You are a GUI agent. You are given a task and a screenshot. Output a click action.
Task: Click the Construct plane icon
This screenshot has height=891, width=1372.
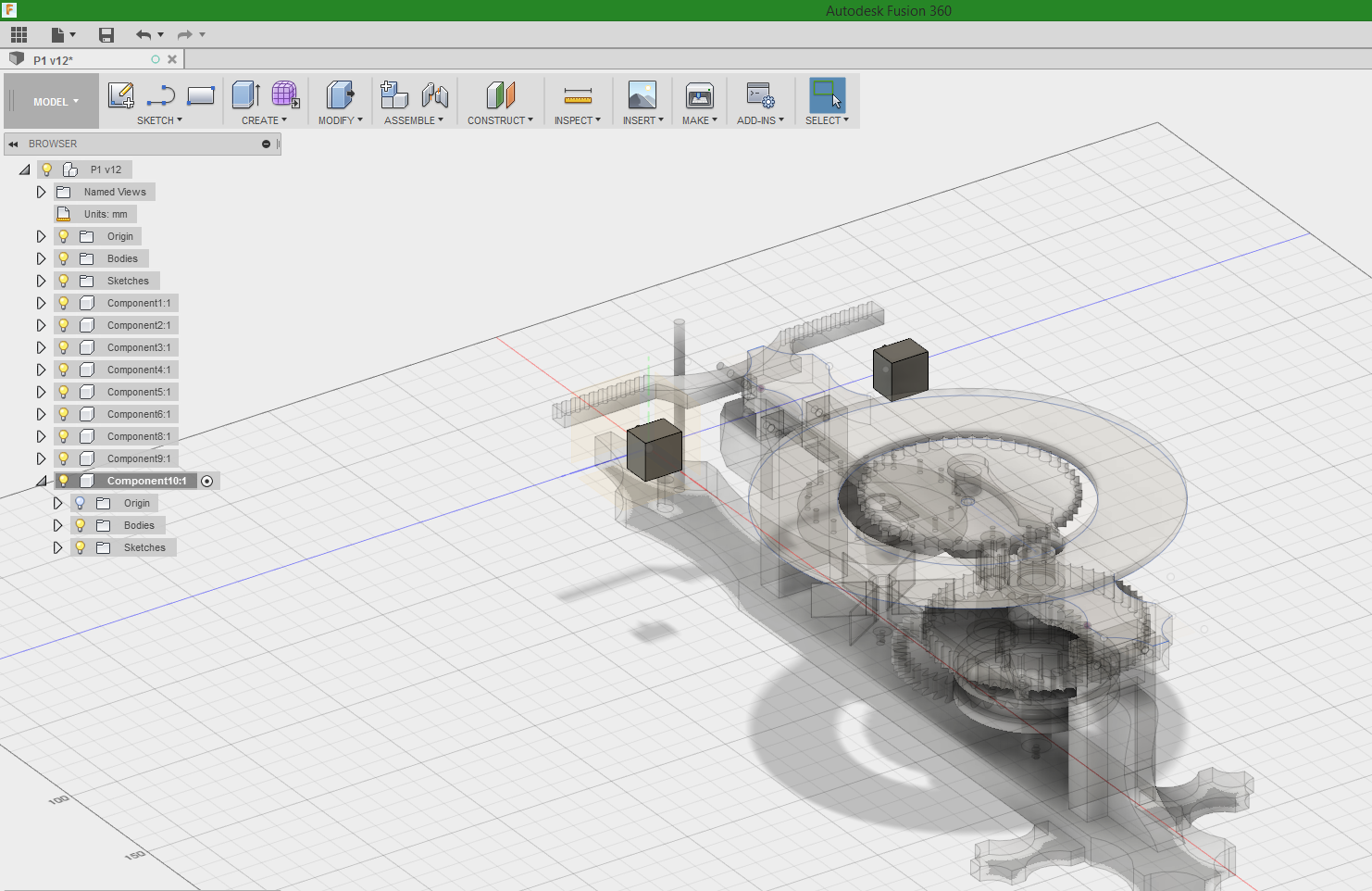pyautogui.click(x=500, y=94)
